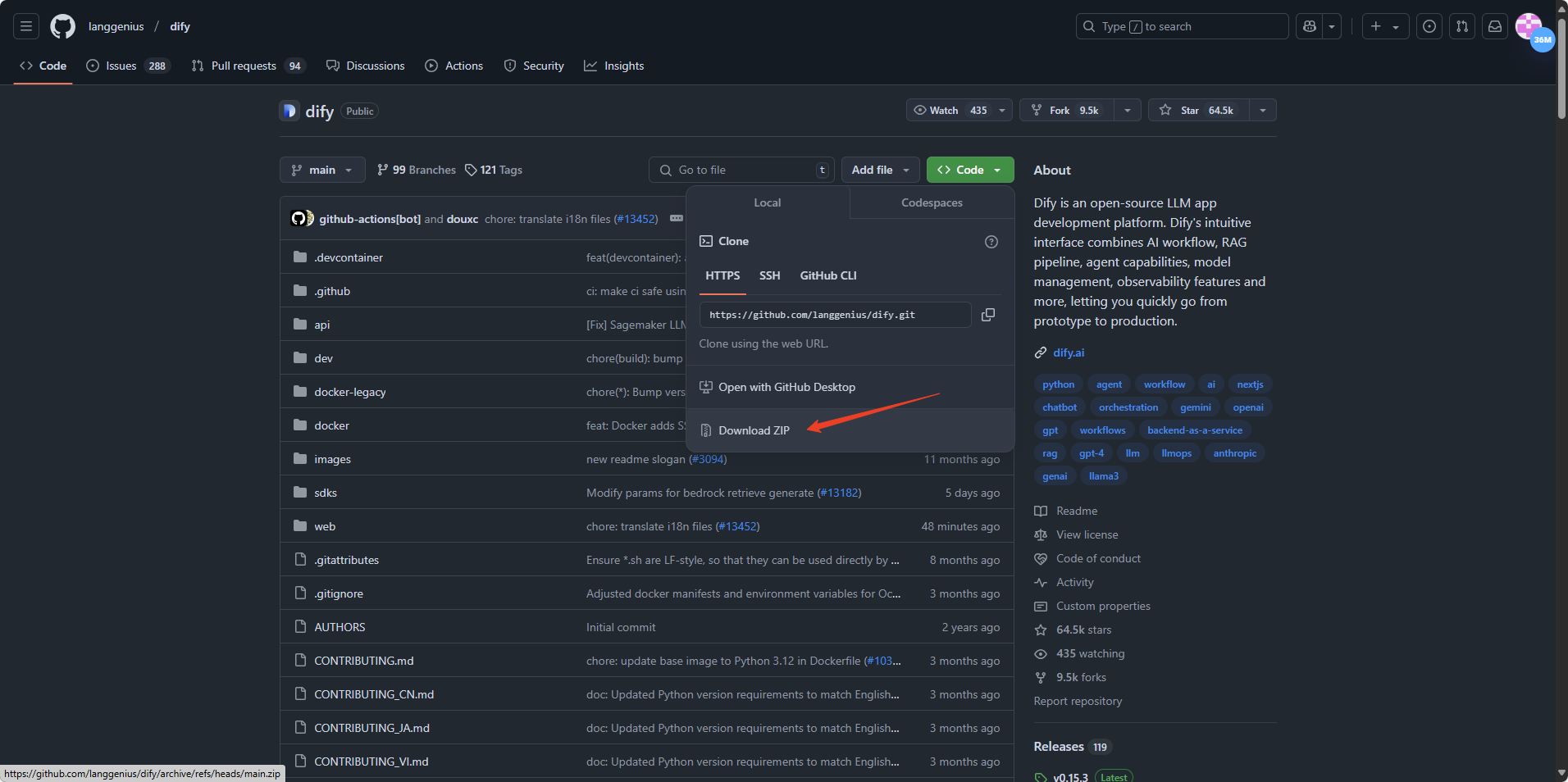The width and height of the screenshot is (1568, 782).
Task: Click the Type / to search field
Action: click(1182, 26)
